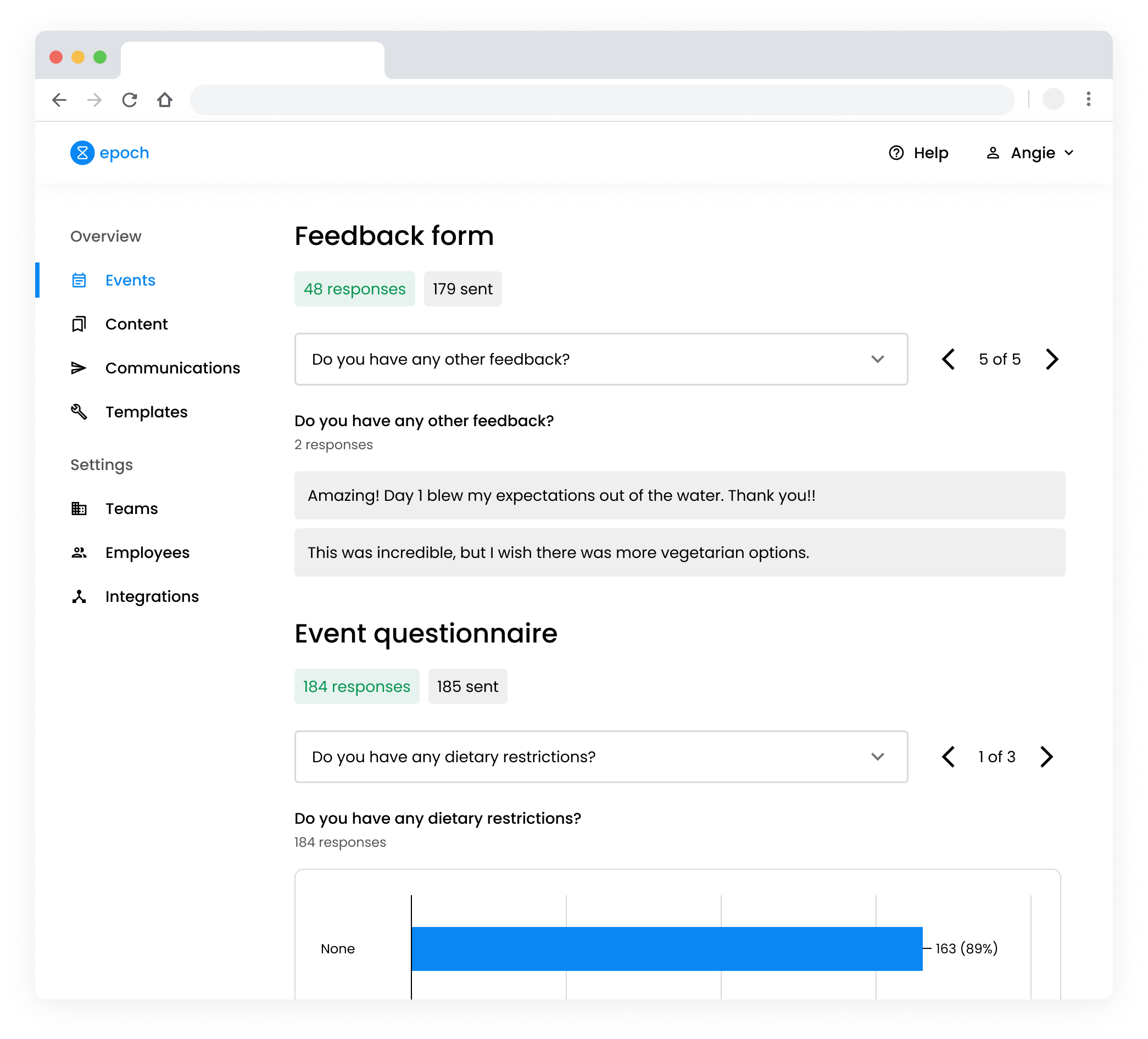Go to next Event questionnaire question
1148x1039 pixels.
[1046, 757]
